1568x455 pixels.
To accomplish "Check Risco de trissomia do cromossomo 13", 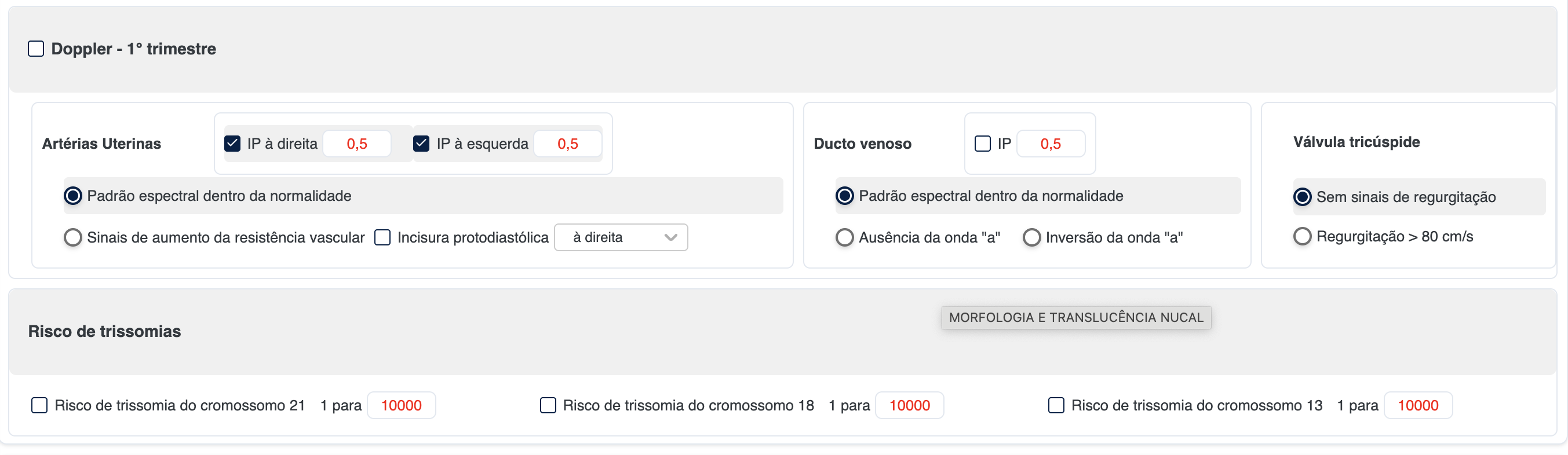I will point(1056,405).
